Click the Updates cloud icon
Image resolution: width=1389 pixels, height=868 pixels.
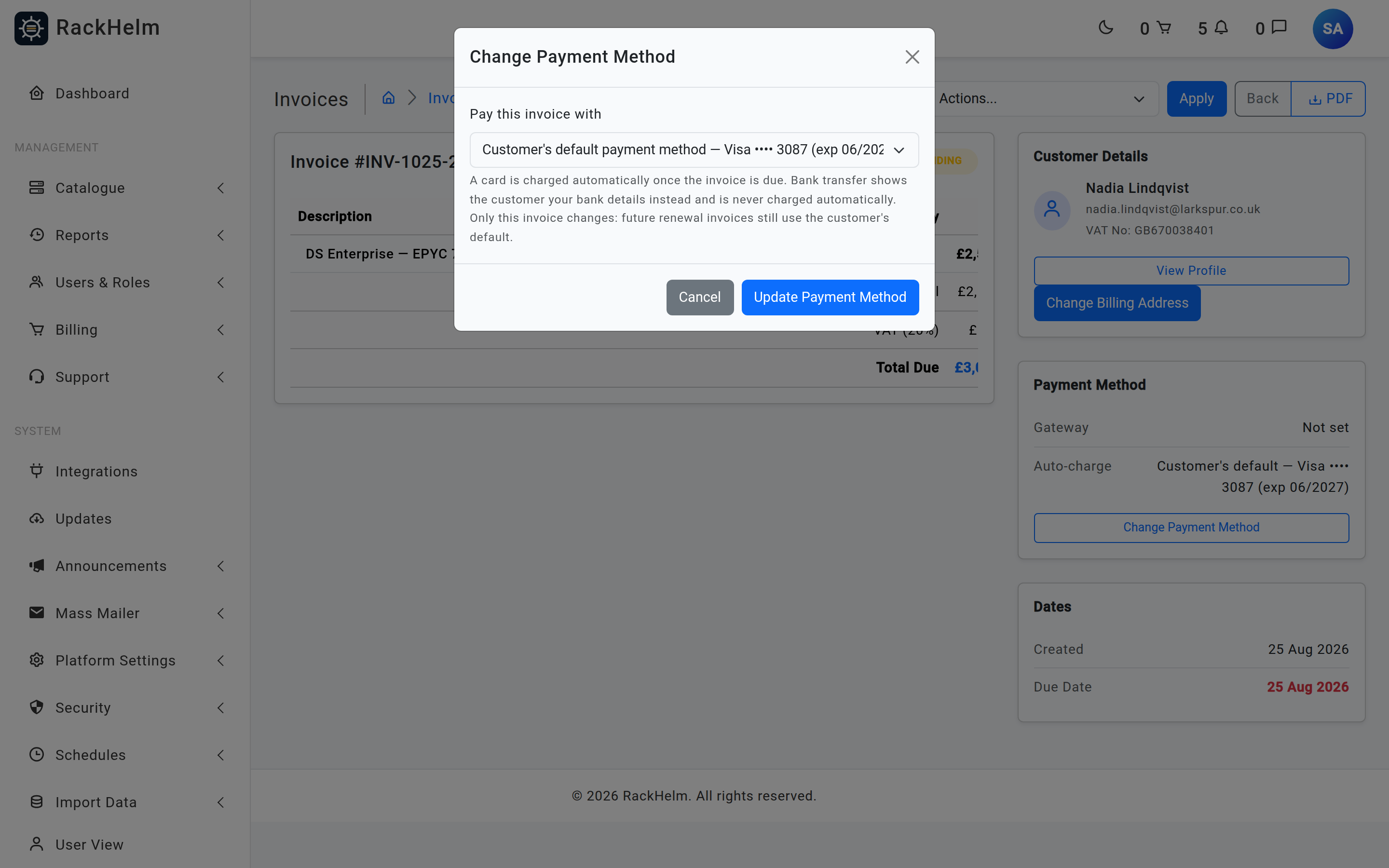pos(37,518)
